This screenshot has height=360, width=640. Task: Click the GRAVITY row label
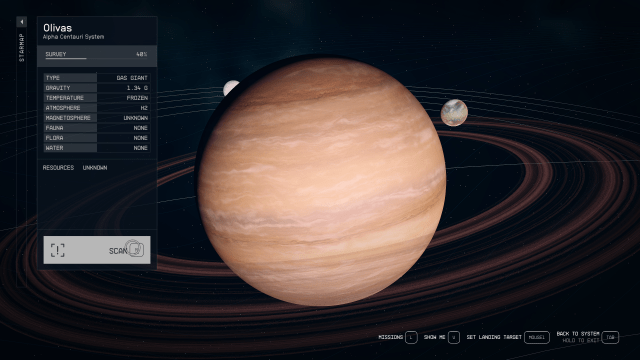coord(58,88)
